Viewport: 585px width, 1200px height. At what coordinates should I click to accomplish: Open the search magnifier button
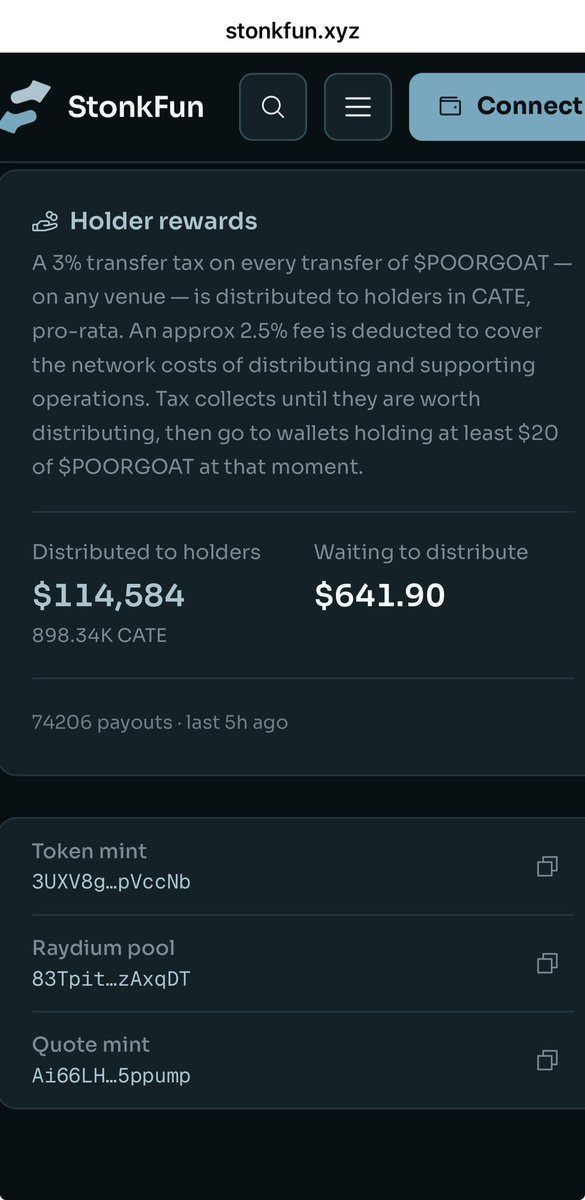(x=273, y=106)
